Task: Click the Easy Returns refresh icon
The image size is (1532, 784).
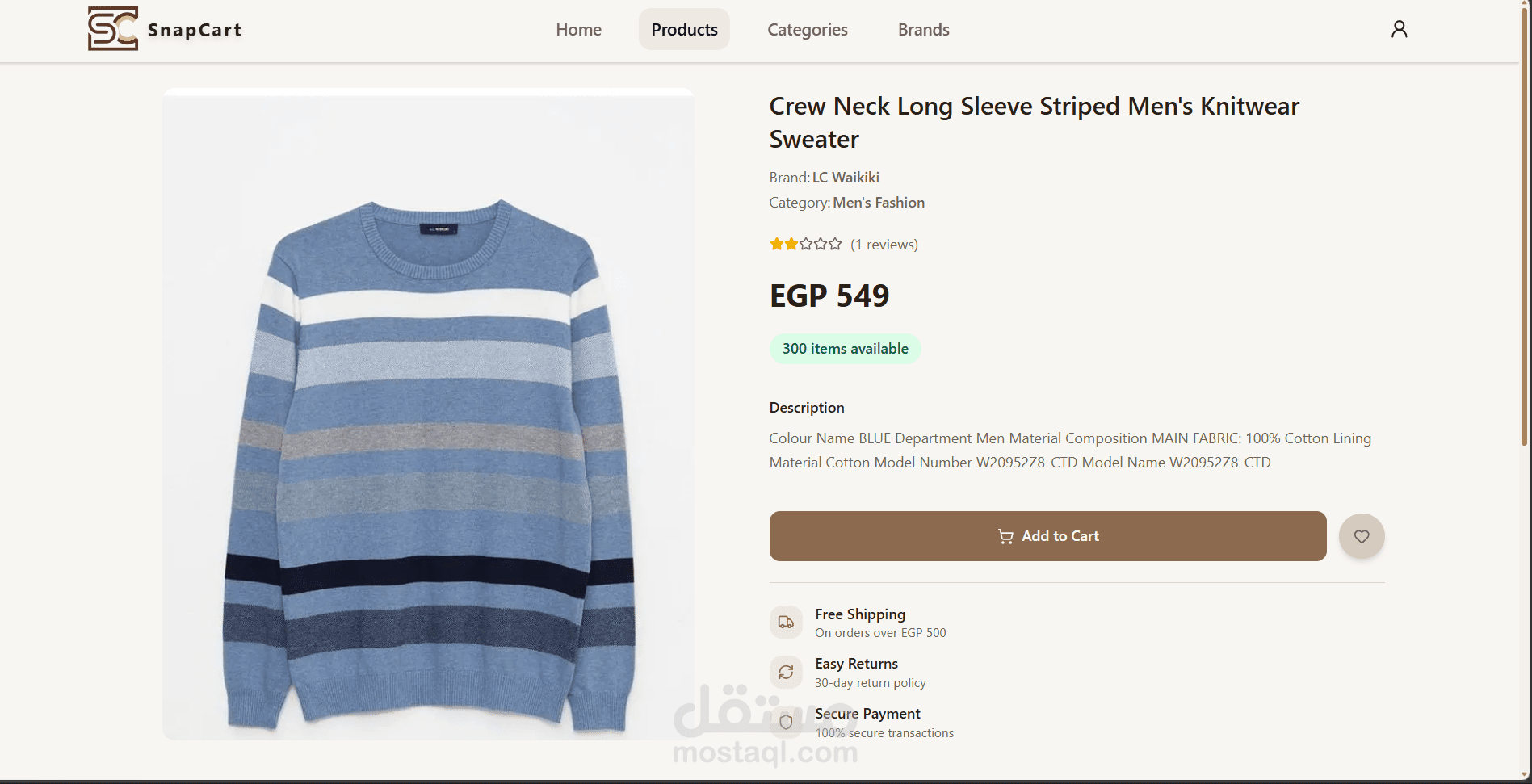Action: (786, 672)
